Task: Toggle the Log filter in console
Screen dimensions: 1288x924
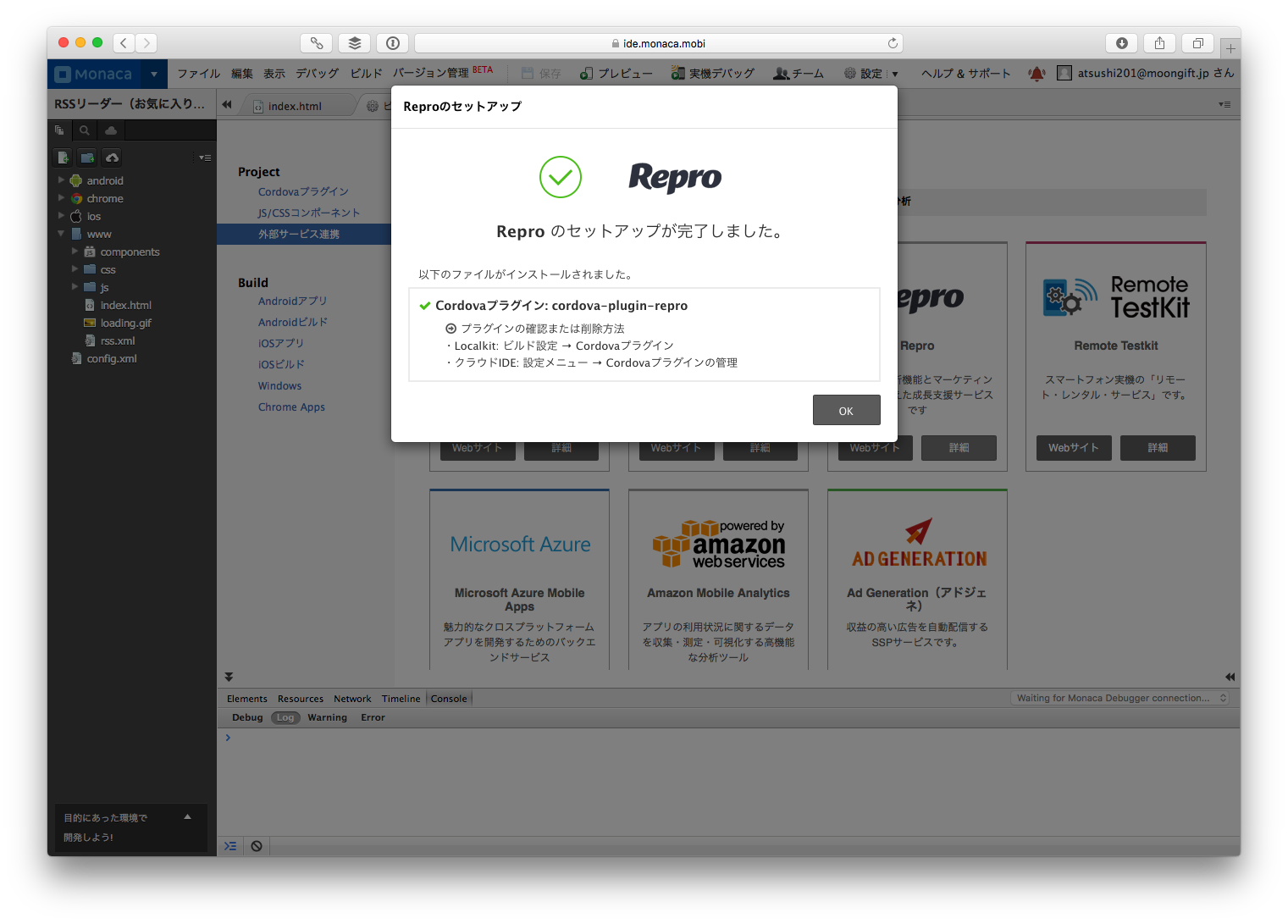Action: tap(285, 717)
